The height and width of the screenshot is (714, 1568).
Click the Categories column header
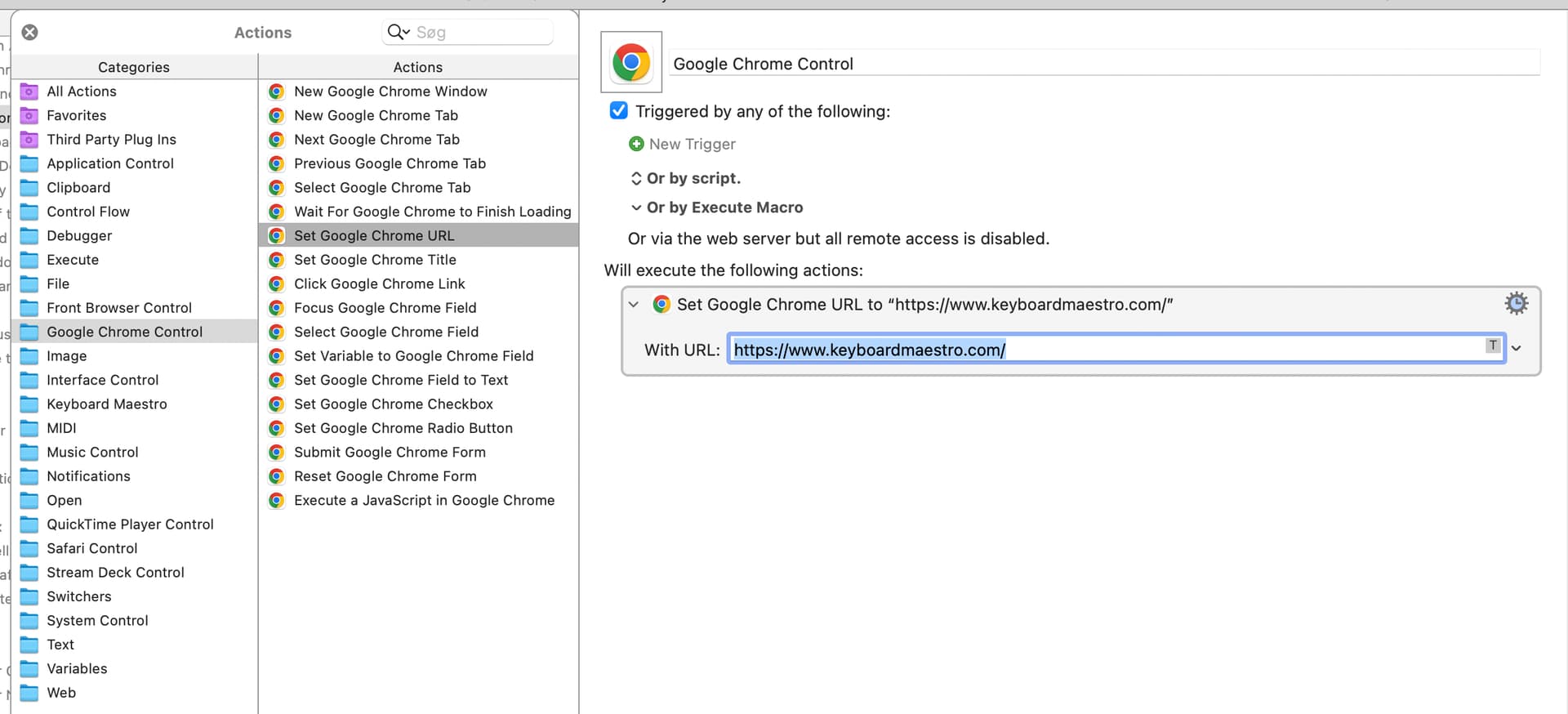pos(134,67)
